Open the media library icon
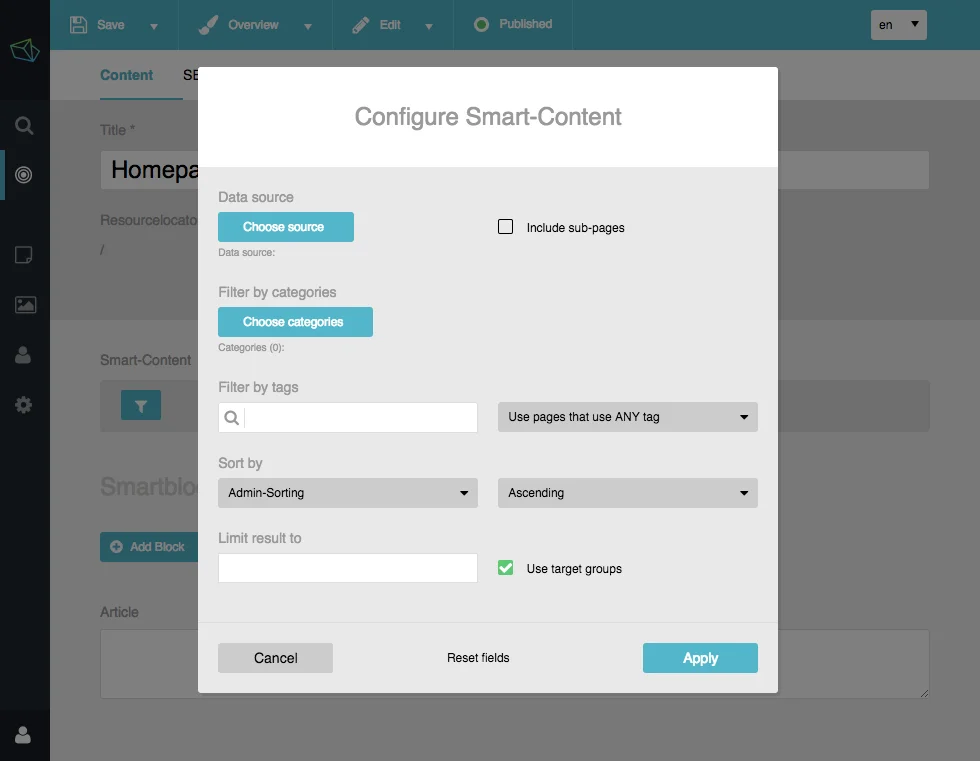 coord(24,305)
